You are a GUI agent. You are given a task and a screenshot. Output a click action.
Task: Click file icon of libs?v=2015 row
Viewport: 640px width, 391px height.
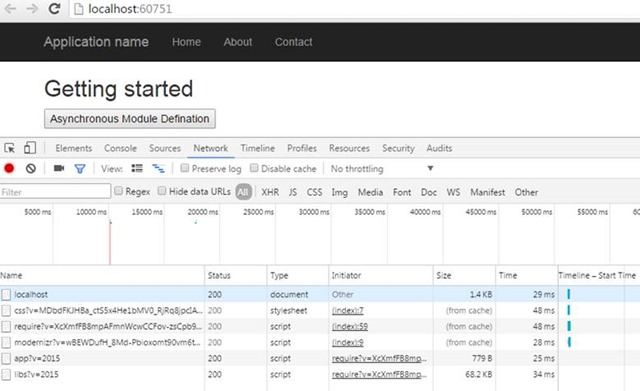point(6,374)
